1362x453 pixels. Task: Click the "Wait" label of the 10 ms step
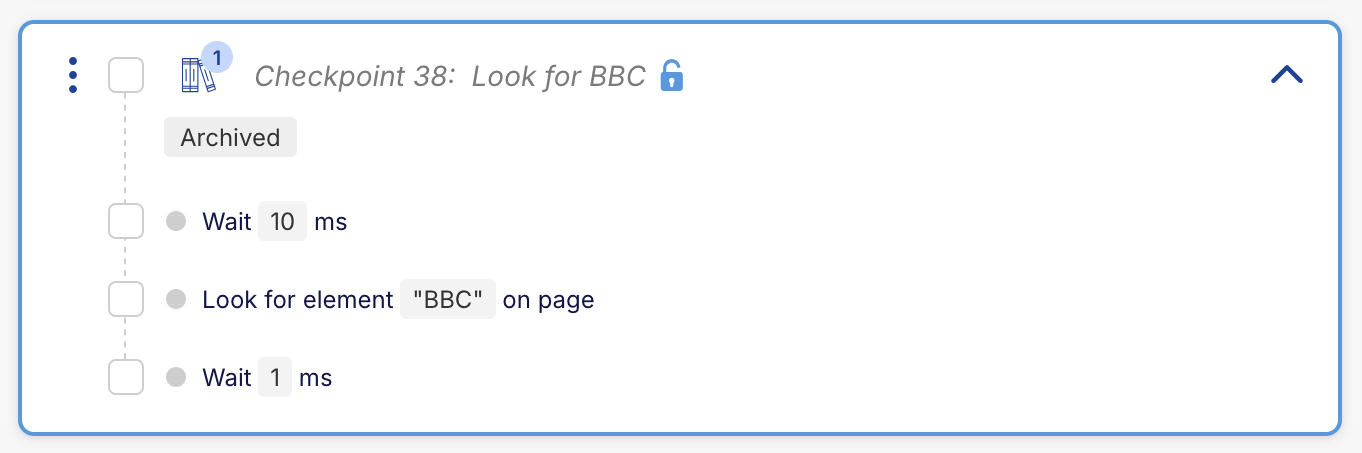226,221
